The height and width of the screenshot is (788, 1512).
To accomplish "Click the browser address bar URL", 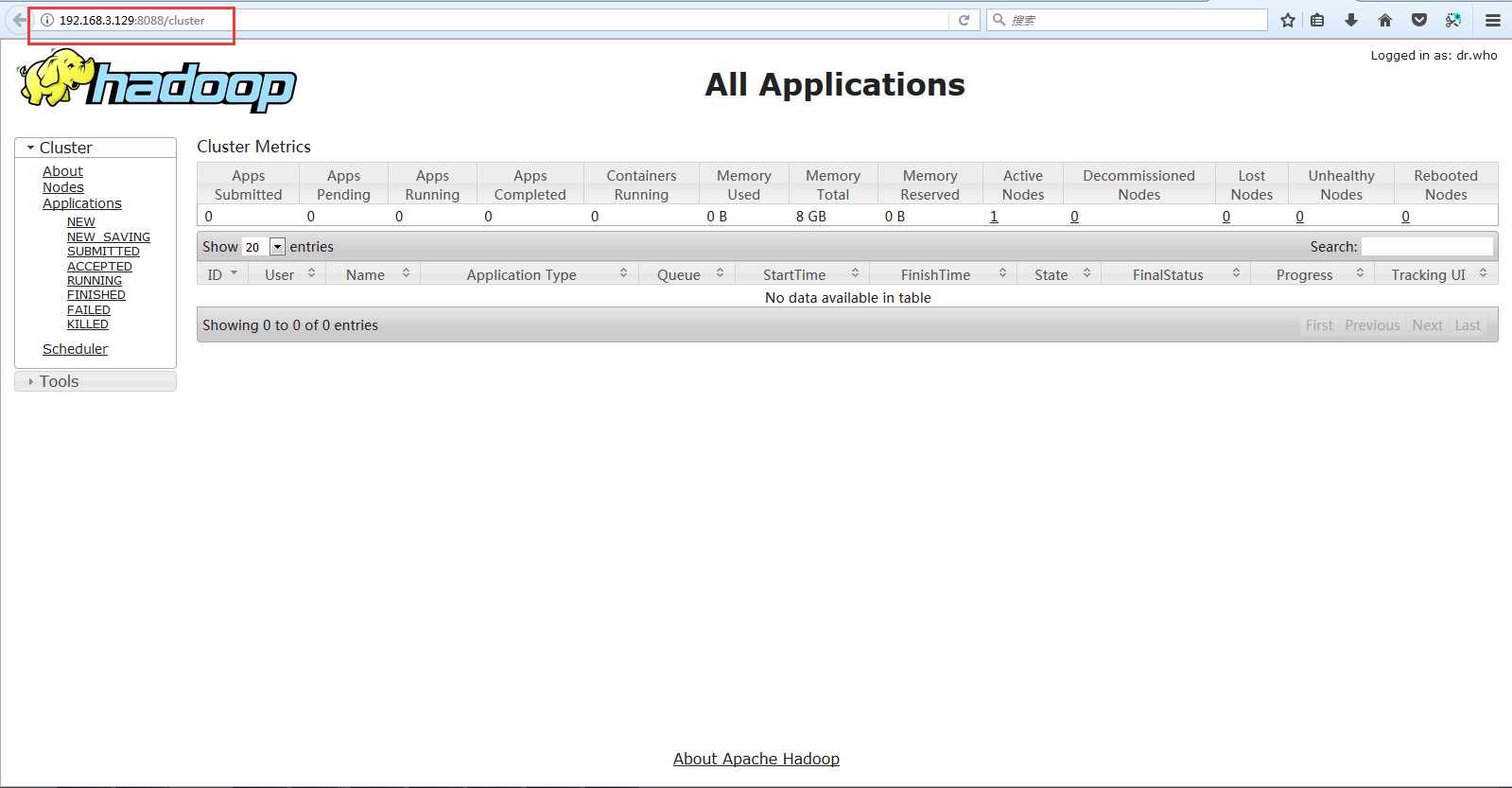I will point(132,20).
